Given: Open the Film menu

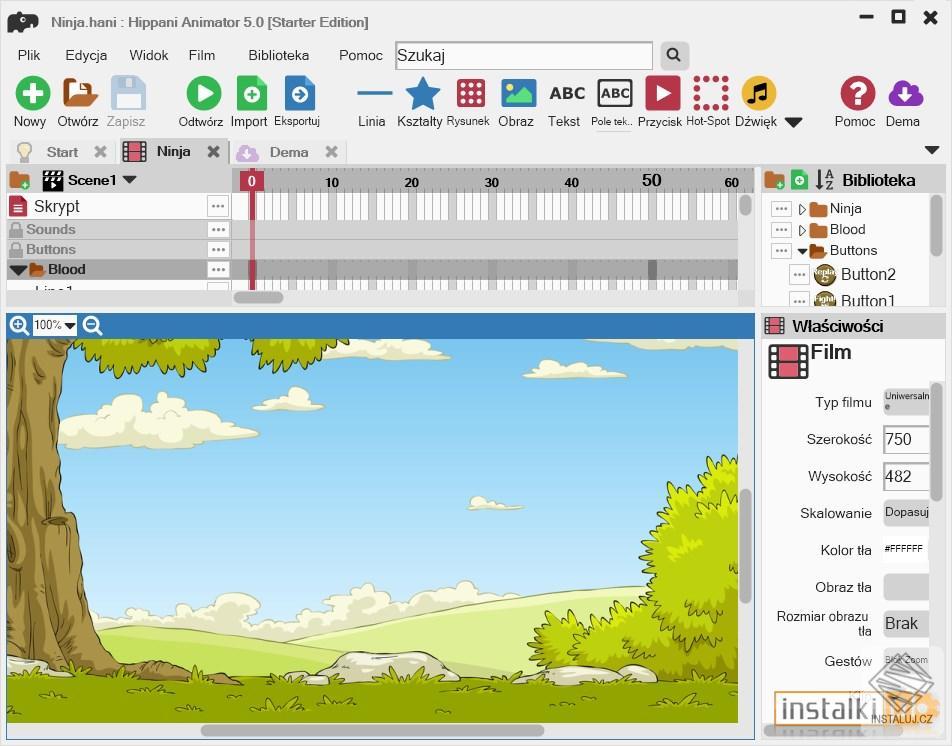Looking at the screenshot, I should (202, 55).
